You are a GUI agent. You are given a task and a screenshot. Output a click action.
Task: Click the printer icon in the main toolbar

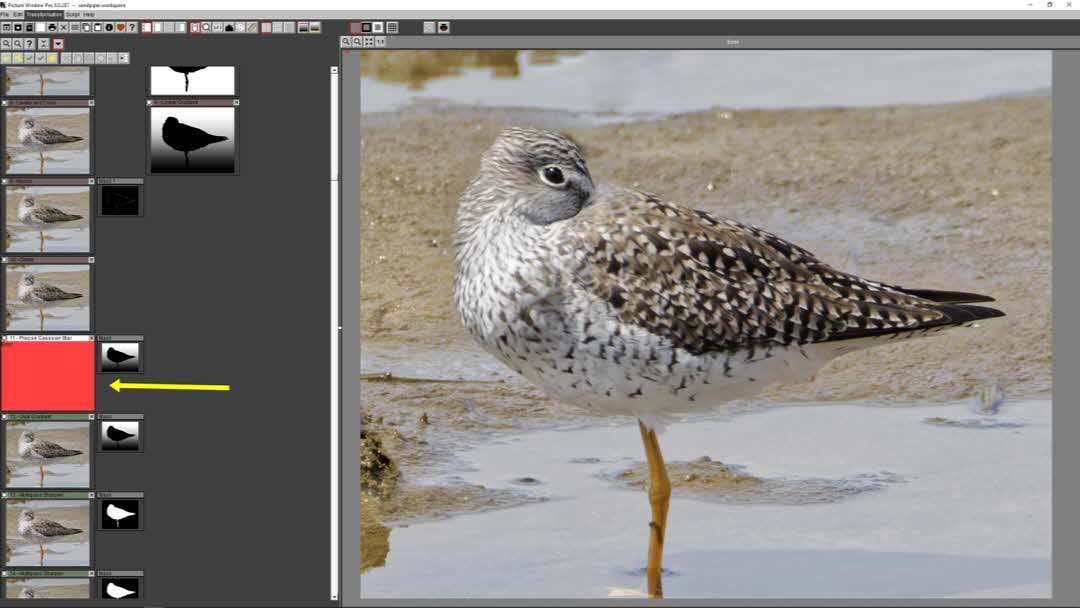tap(52, 27)
